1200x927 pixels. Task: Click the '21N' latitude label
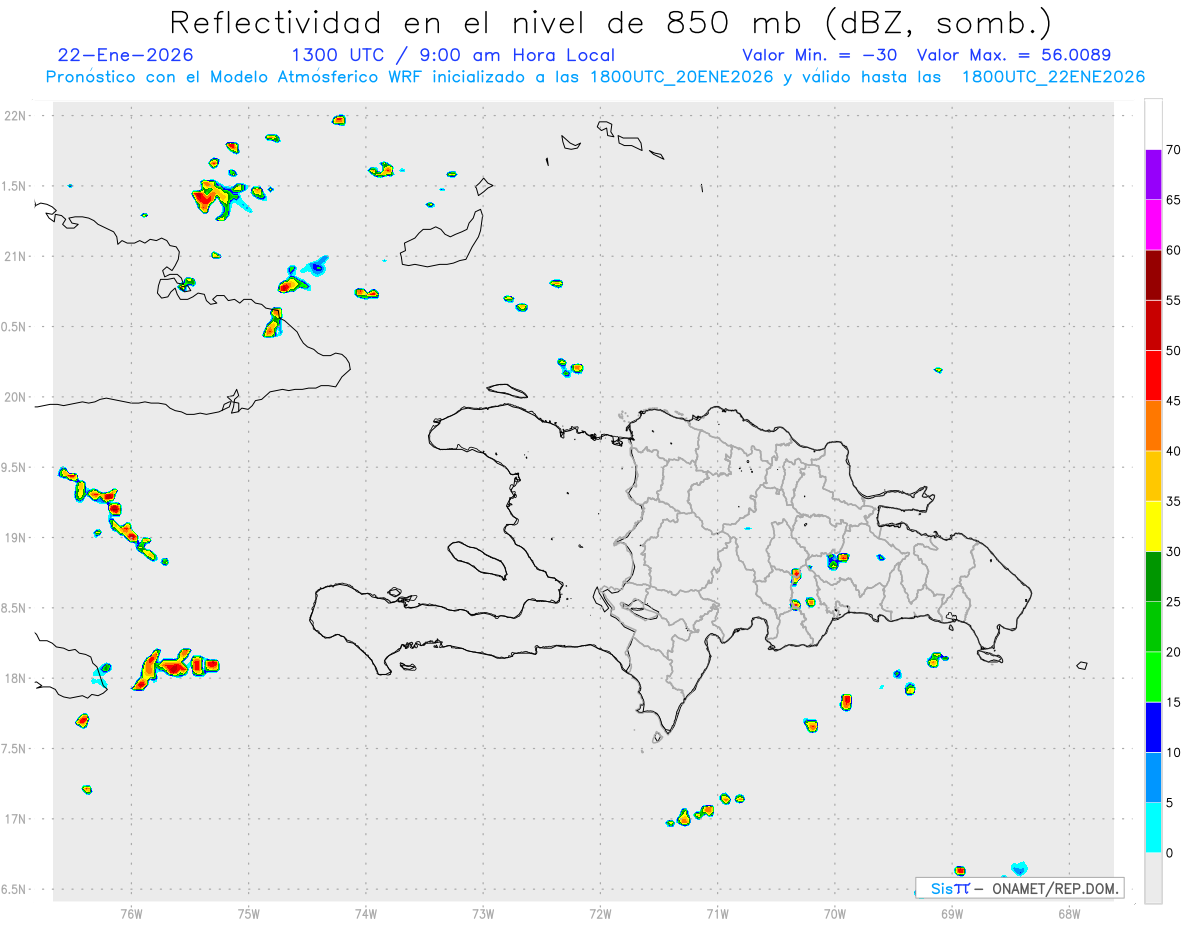[15, 257]
